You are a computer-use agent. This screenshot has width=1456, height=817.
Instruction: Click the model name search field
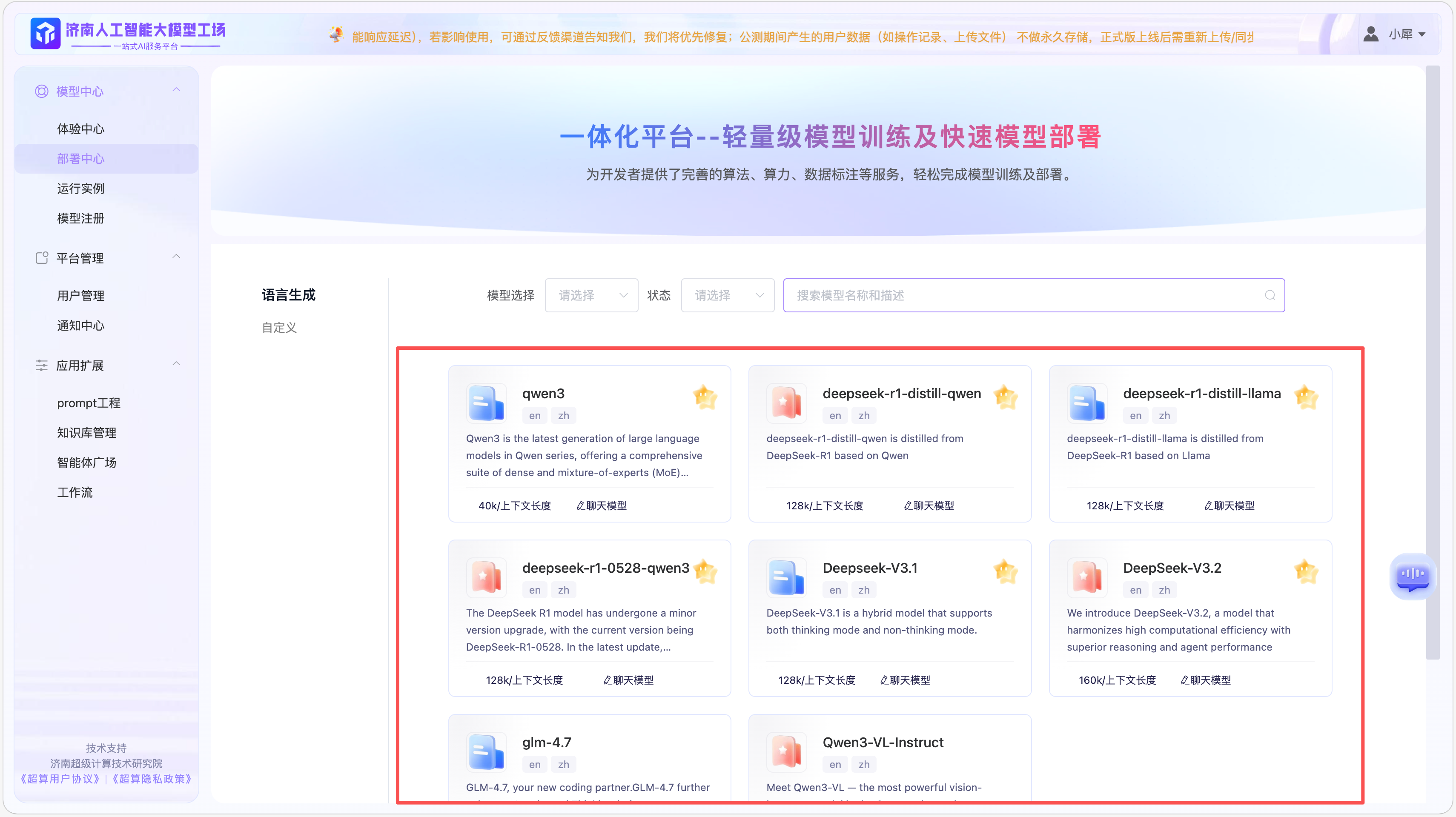[1017, 295]
